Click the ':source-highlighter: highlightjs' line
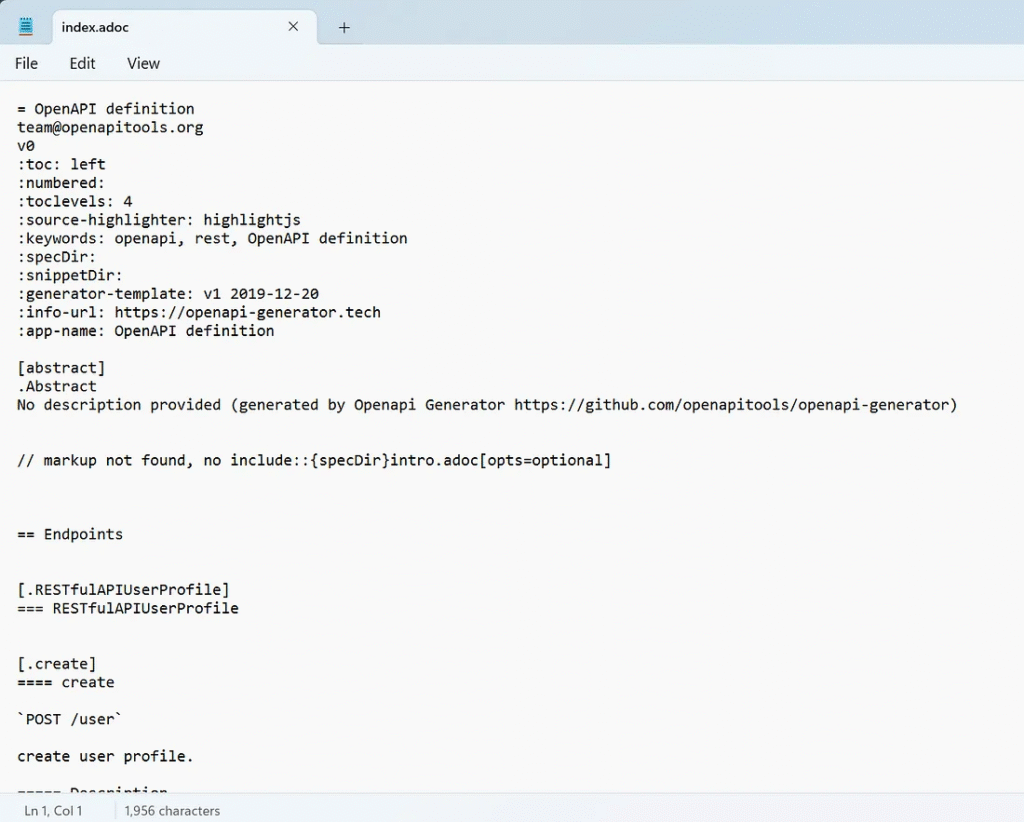1024x822 pixels. [159, 220]
